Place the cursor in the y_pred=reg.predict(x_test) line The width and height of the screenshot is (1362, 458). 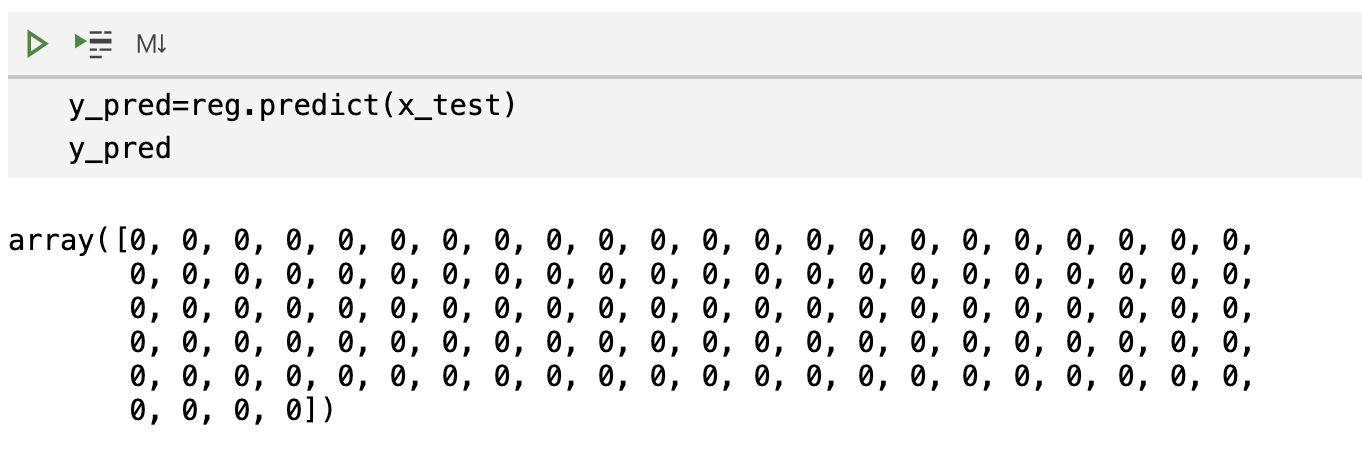coord(292,105)
